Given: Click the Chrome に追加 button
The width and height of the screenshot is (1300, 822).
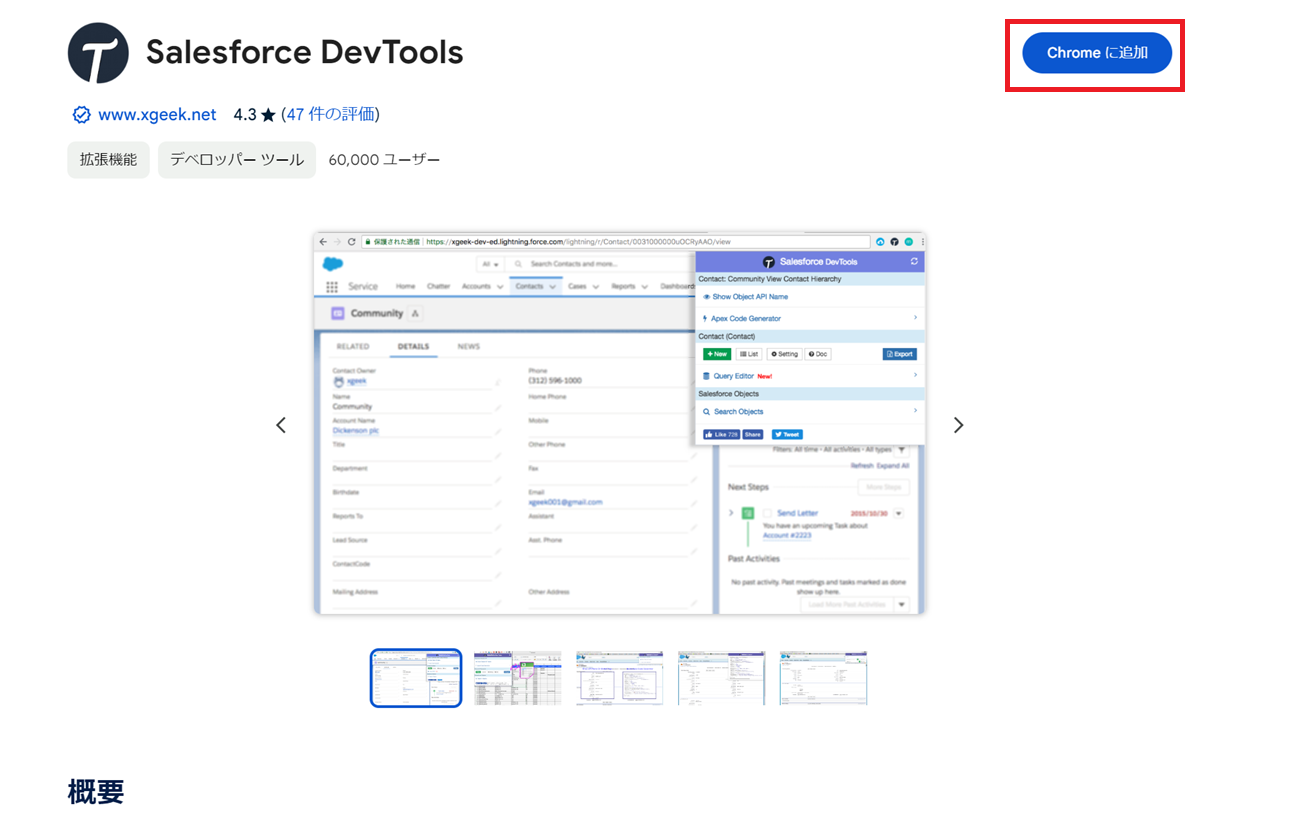Looking at the screenshot, I should pos(1096,54).
